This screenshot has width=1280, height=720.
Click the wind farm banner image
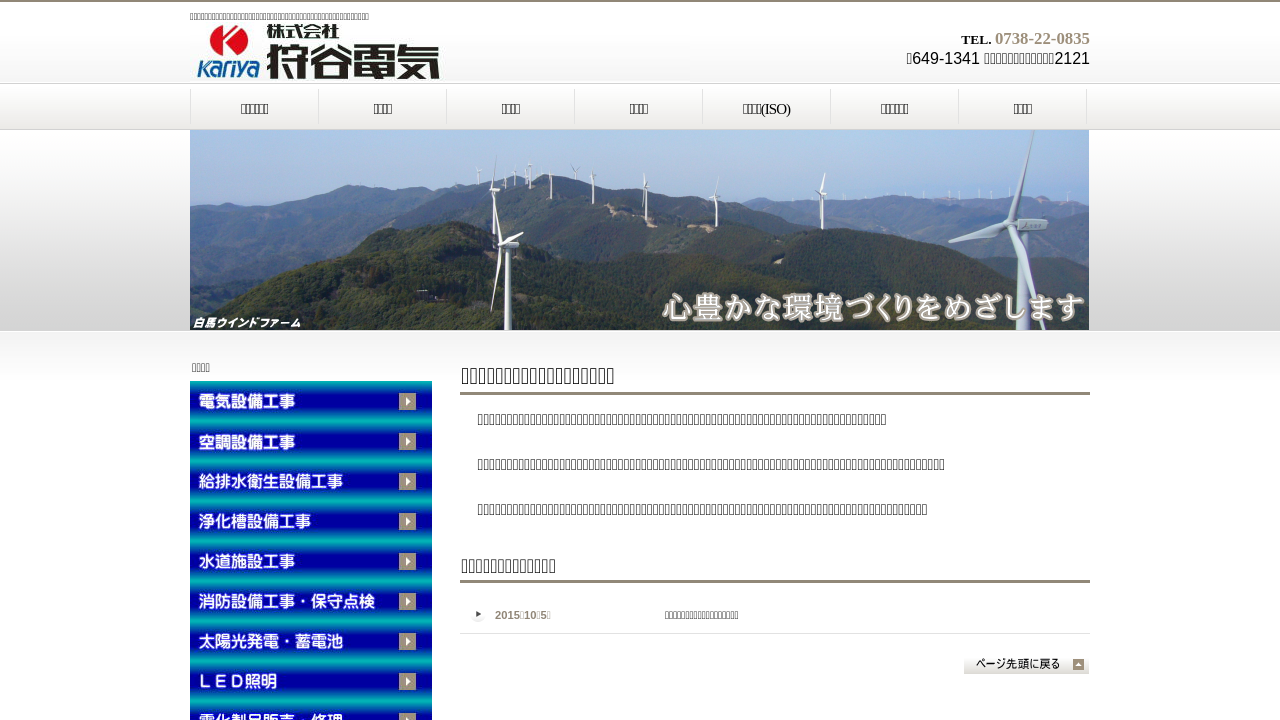coord(639,230)
